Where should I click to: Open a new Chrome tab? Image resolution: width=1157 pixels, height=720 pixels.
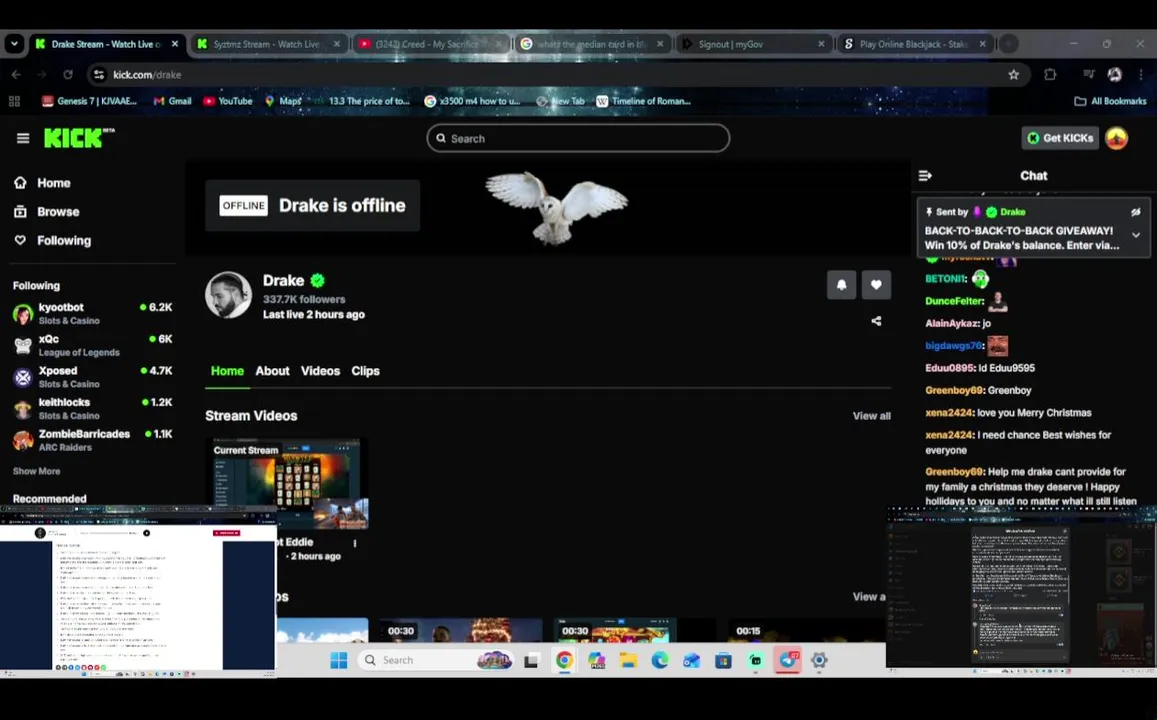(x=1009, y=44)
